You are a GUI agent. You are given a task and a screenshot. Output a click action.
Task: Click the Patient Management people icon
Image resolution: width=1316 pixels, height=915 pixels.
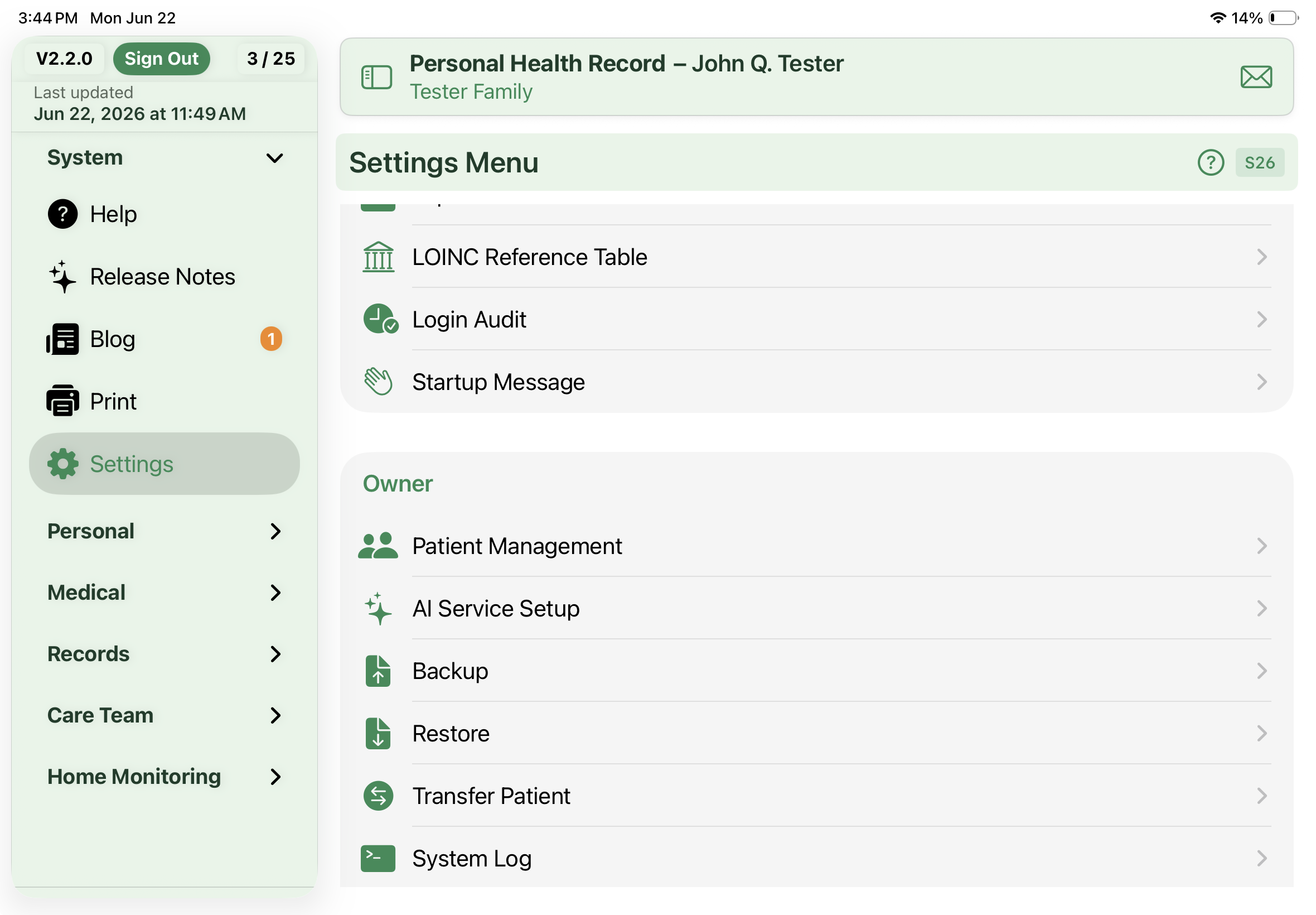pos(378,545)
